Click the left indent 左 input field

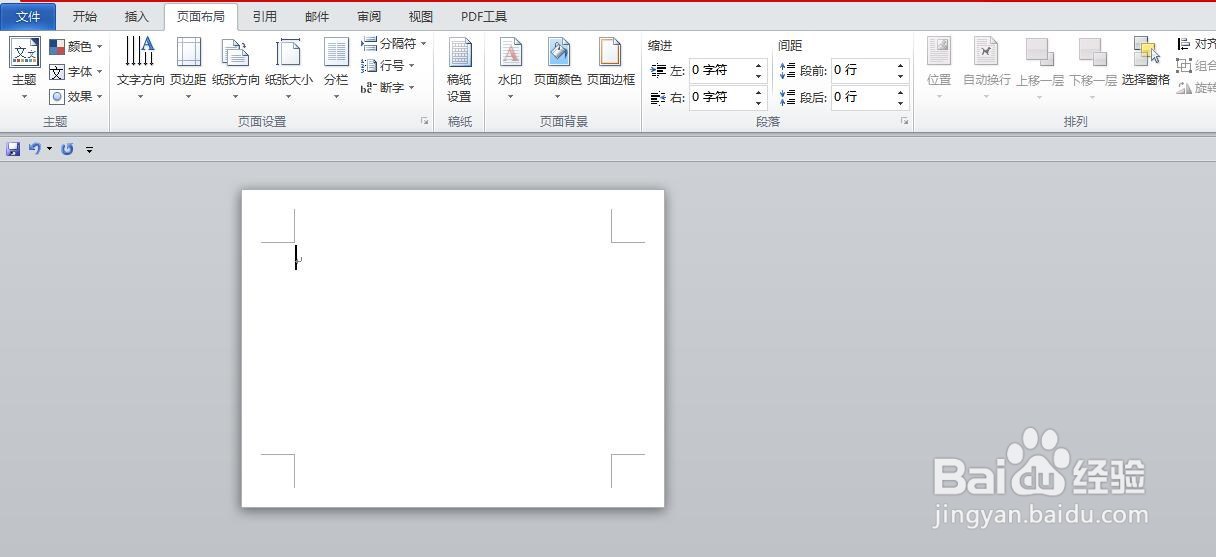click(x=720, y=70)
